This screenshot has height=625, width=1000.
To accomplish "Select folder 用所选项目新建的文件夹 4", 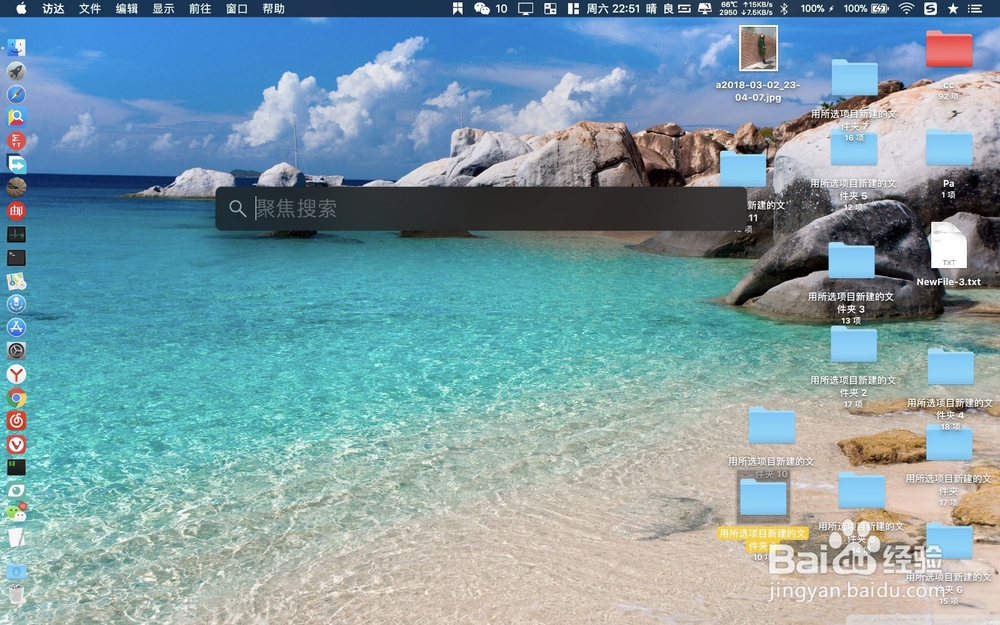I will (x=951, y=367).
